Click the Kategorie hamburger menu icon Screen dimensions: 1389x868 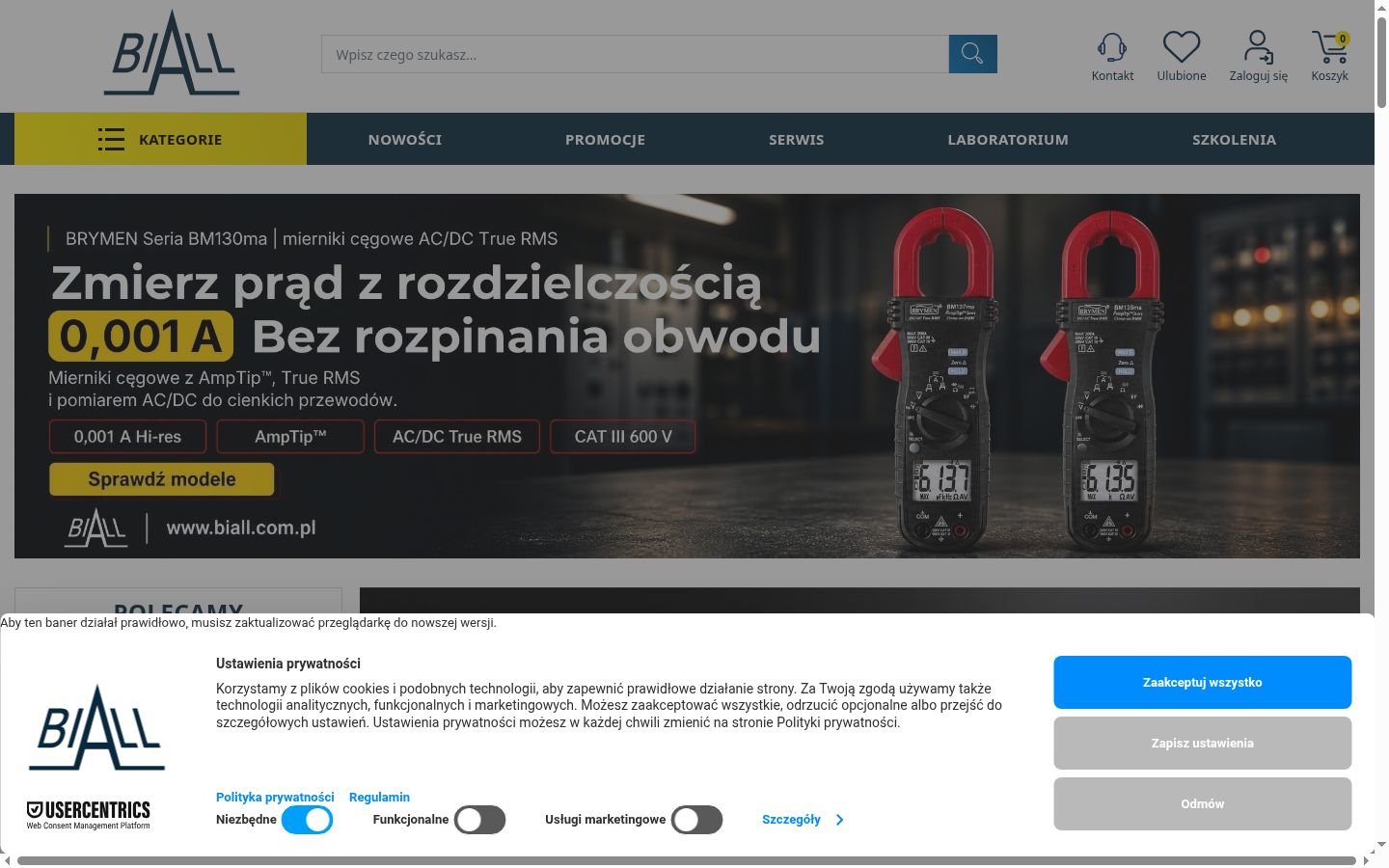[x=111, y=139]
